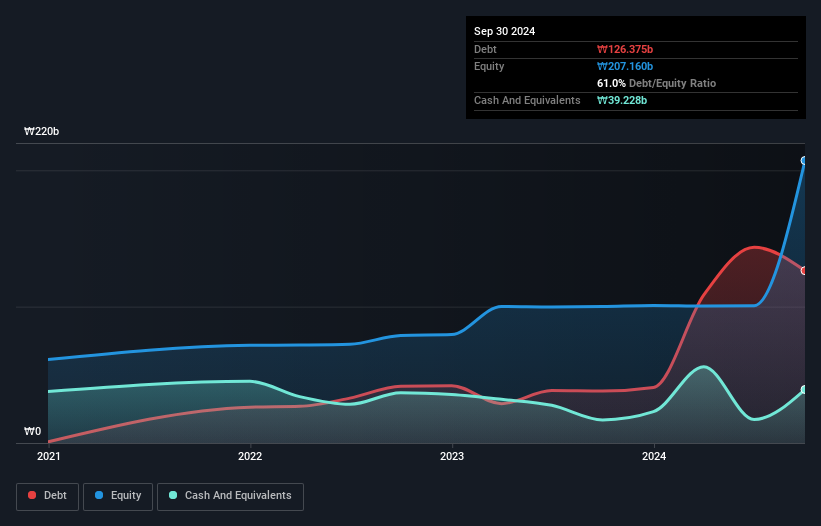Click the ₩220b y-axis label
The width and height of the screenshot is (821, 526).
coord(41,131)
